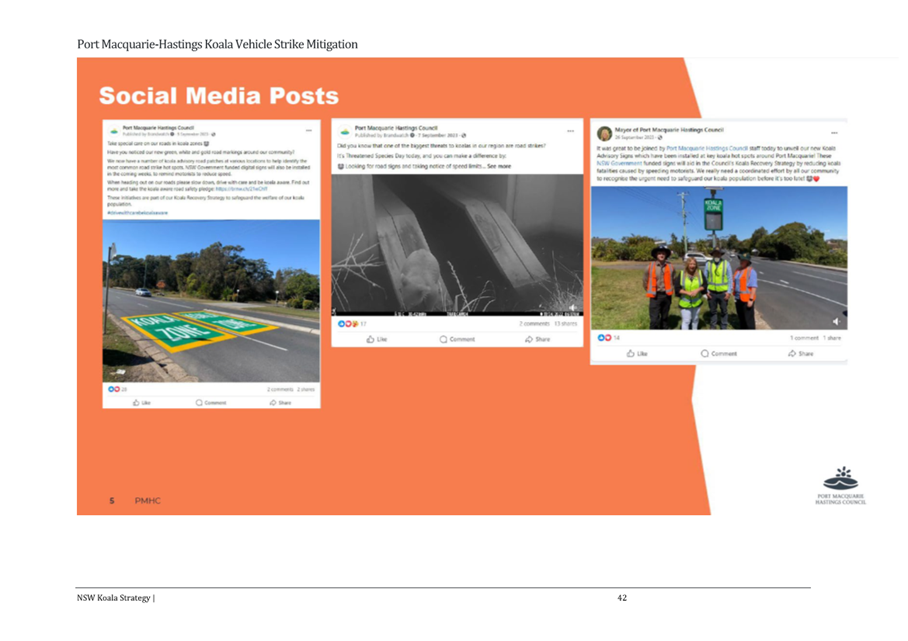Click council avatar on Threatened Species Day post

(x=345, y=131)
